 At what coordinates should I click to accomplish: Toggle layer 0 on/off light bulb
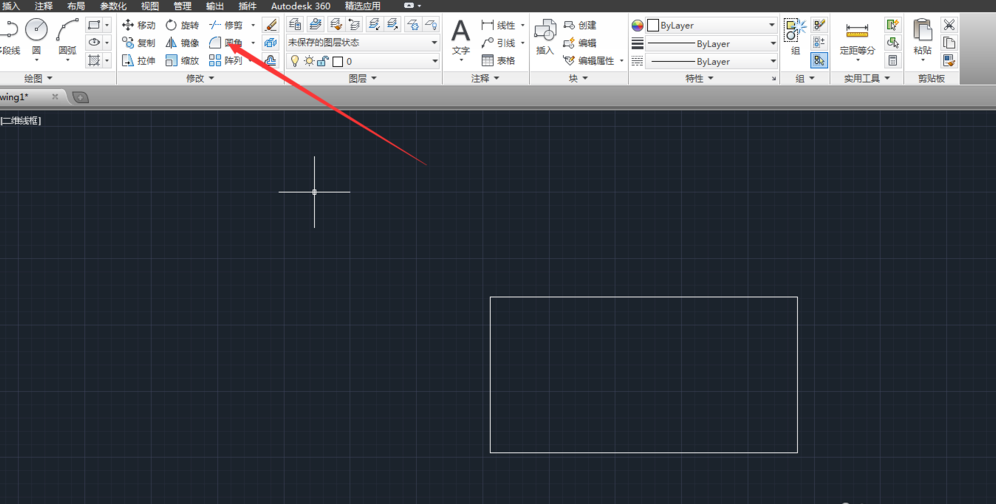pos(295,61)
